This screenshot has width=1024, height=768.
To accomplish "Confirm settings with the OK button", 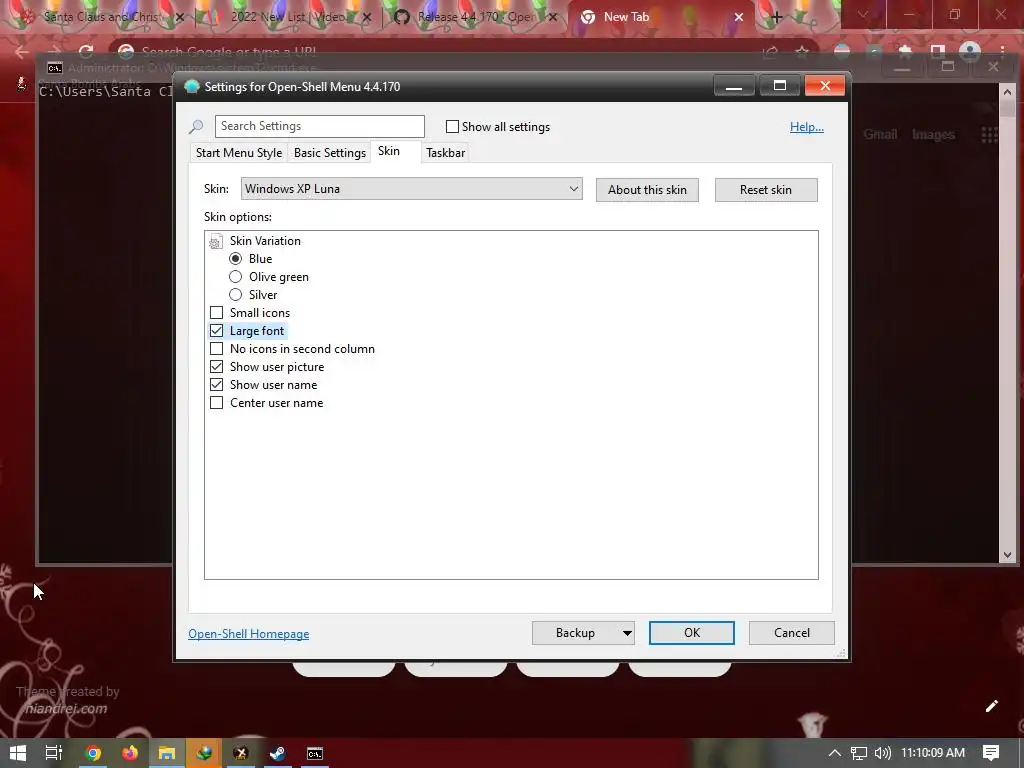I will pos(692,633).
